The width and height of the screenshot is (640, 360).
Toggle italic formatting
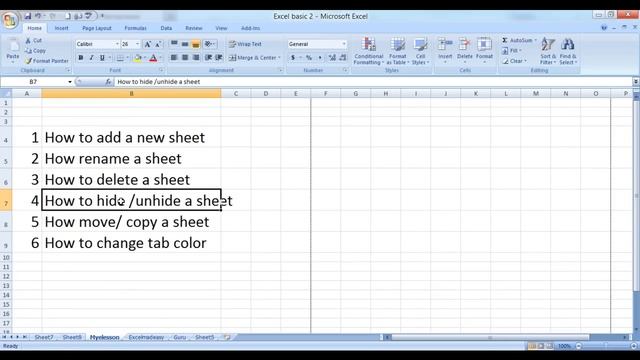click(91, 58)
